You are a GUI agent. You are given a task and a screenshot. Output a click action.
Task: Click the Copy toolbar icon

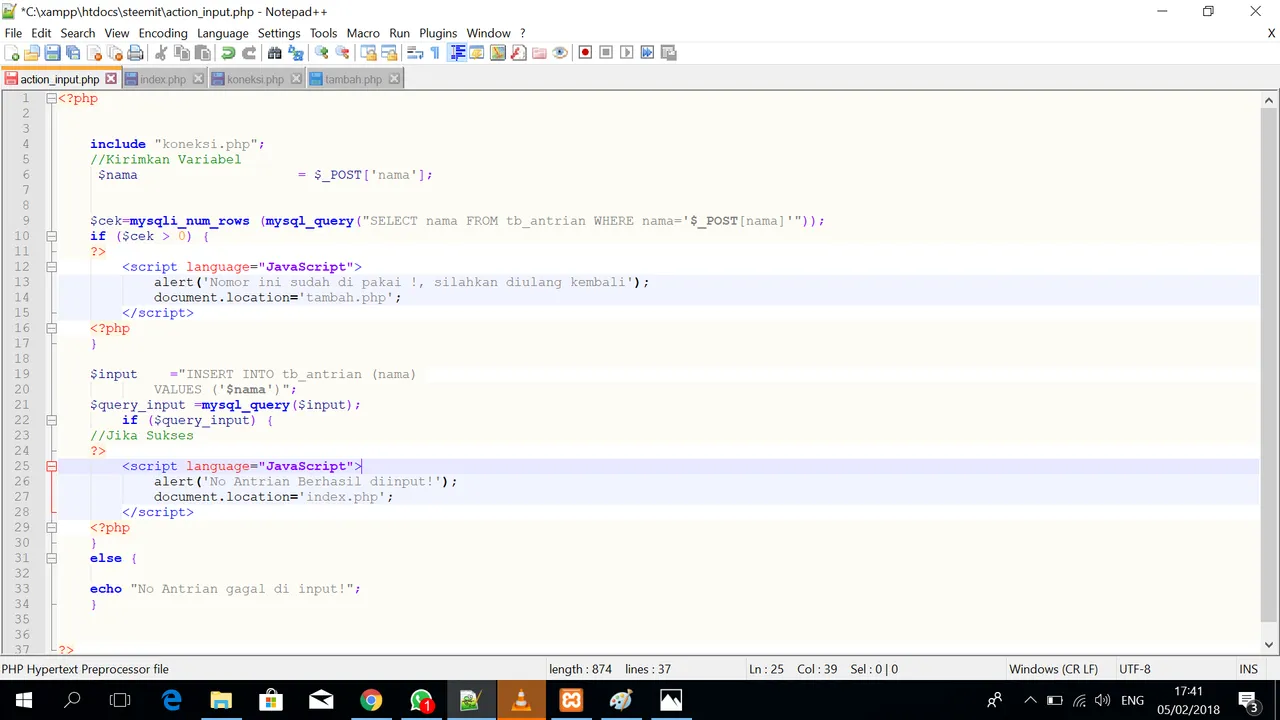click(x=182, y=53)
